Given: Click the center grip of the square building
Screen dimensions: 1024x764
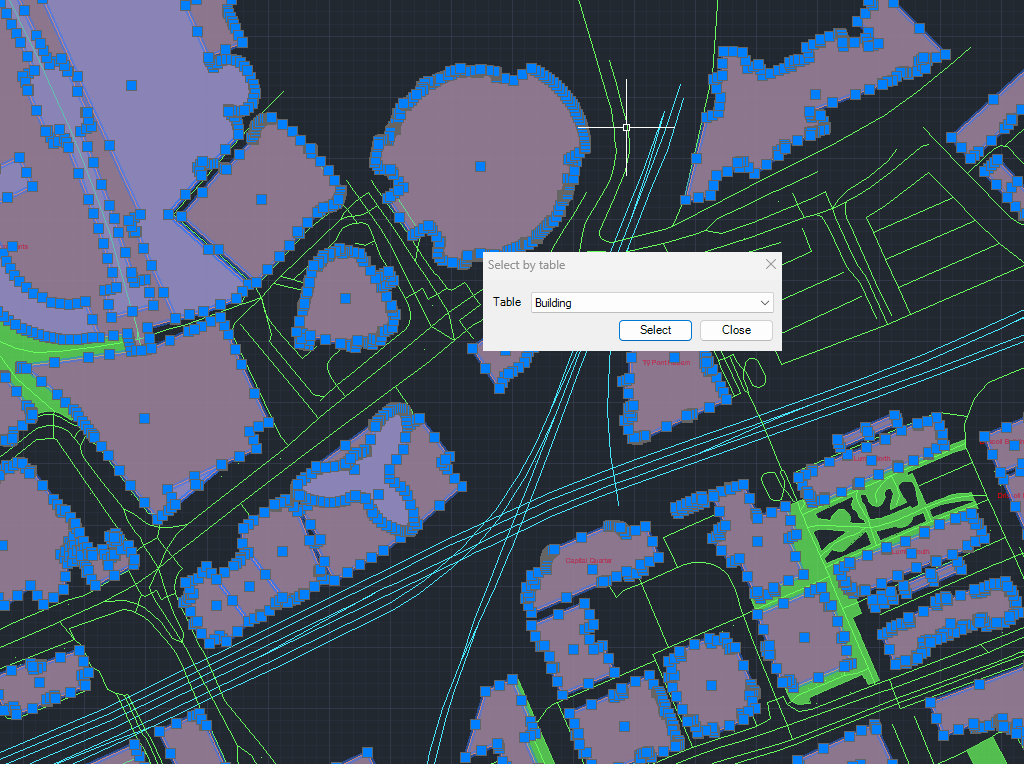Looking at the screenshot, I should (260, 199).
